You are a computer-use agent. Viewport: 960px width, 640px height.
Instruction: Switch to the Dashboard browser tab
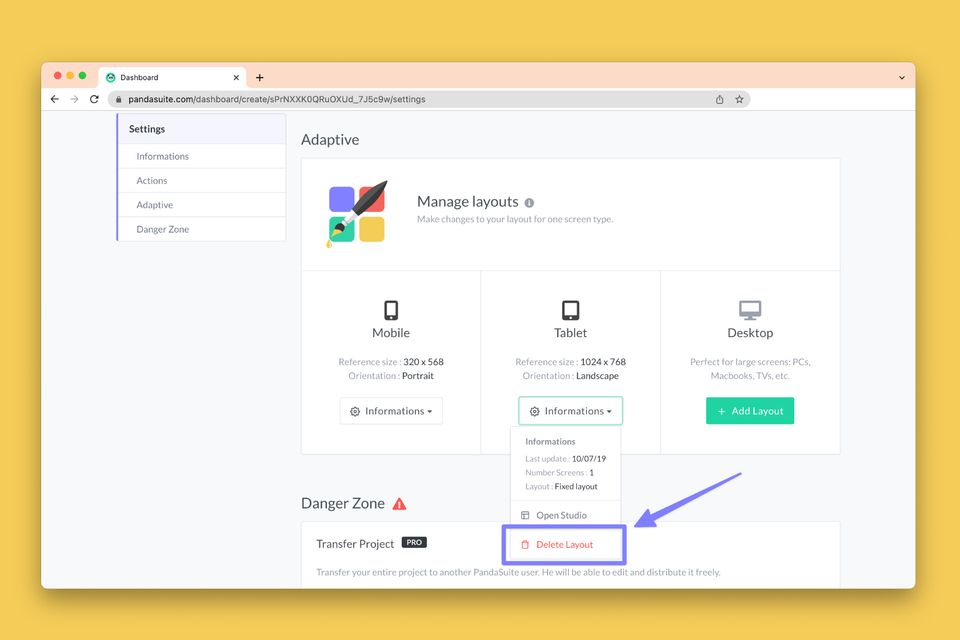[141, 77]
